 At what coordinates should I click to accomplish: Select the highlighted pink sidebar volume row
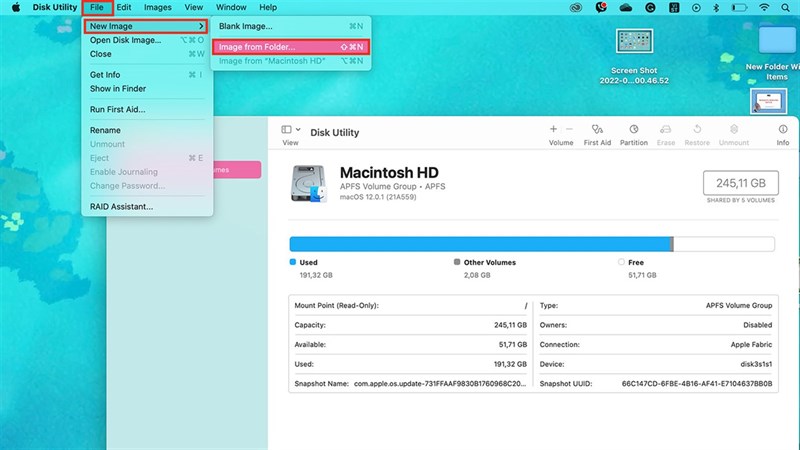click(x=237, y=169)
